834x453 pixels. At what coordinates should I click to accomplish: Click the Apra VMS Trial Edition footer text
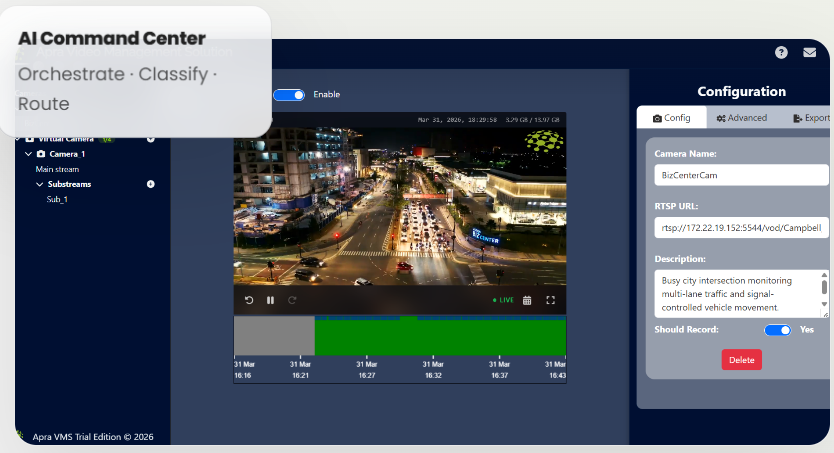pyautogui.click(x=93, y=437)
